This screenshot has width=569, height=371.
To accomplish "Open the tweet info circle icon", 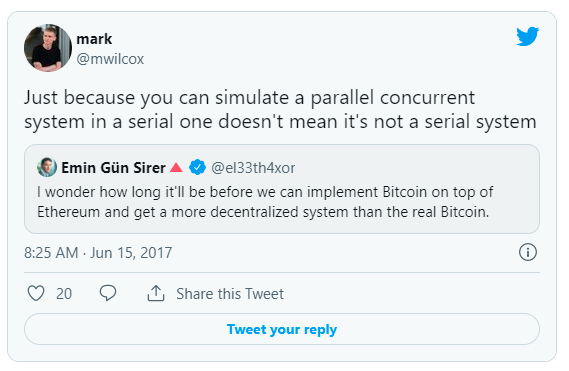I will coord(528,252).
